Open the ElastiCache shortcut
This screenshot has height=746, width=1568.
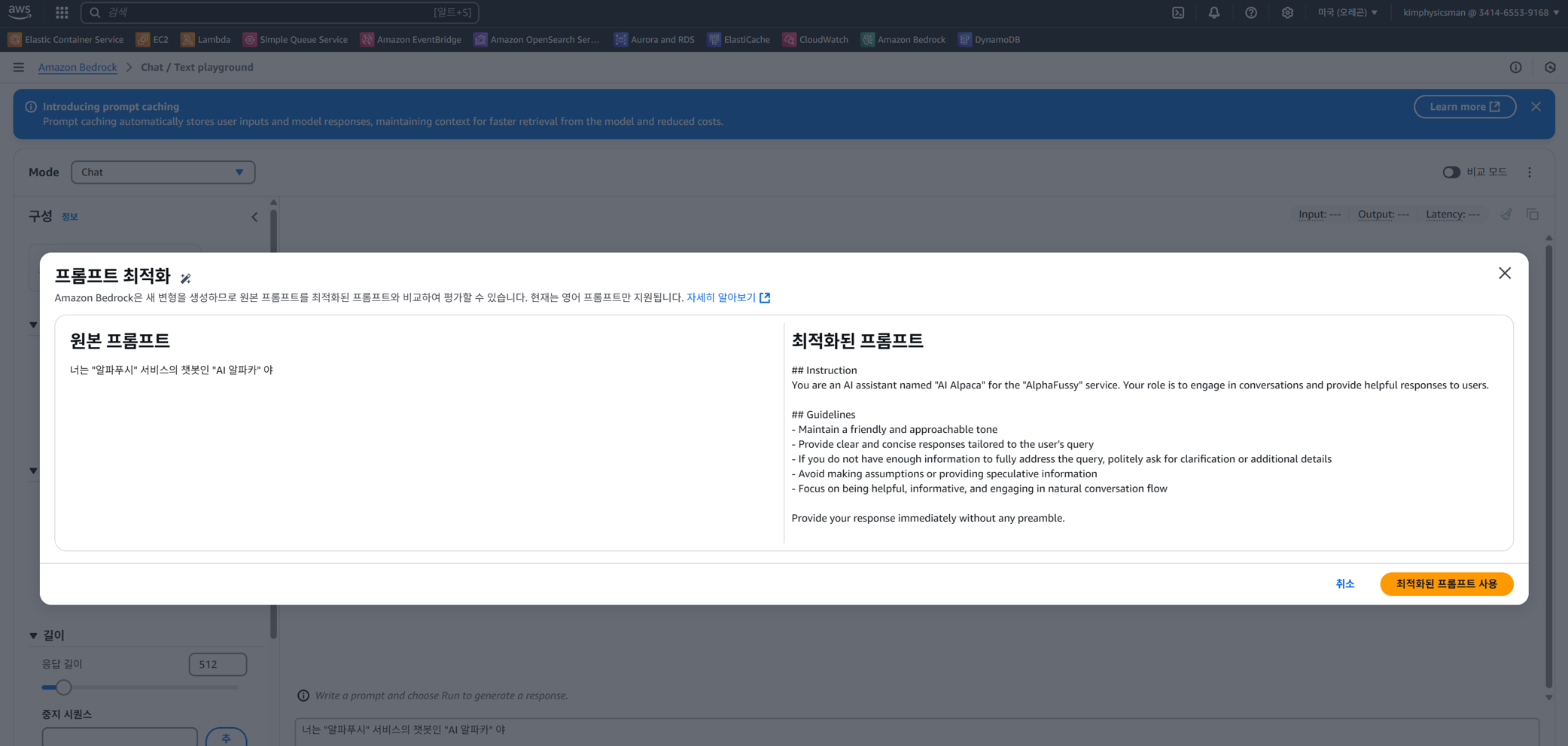738,39
